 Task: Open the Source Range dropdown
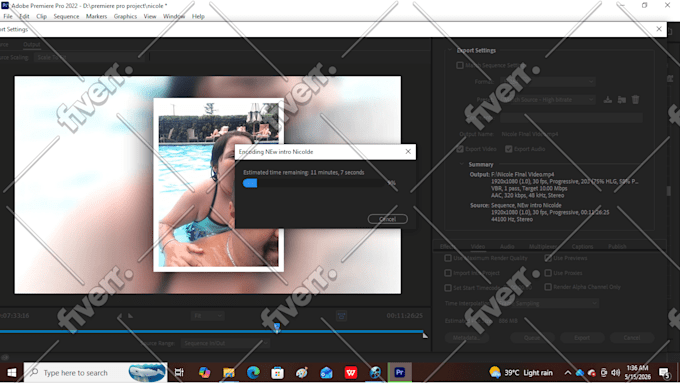(225, 344)
